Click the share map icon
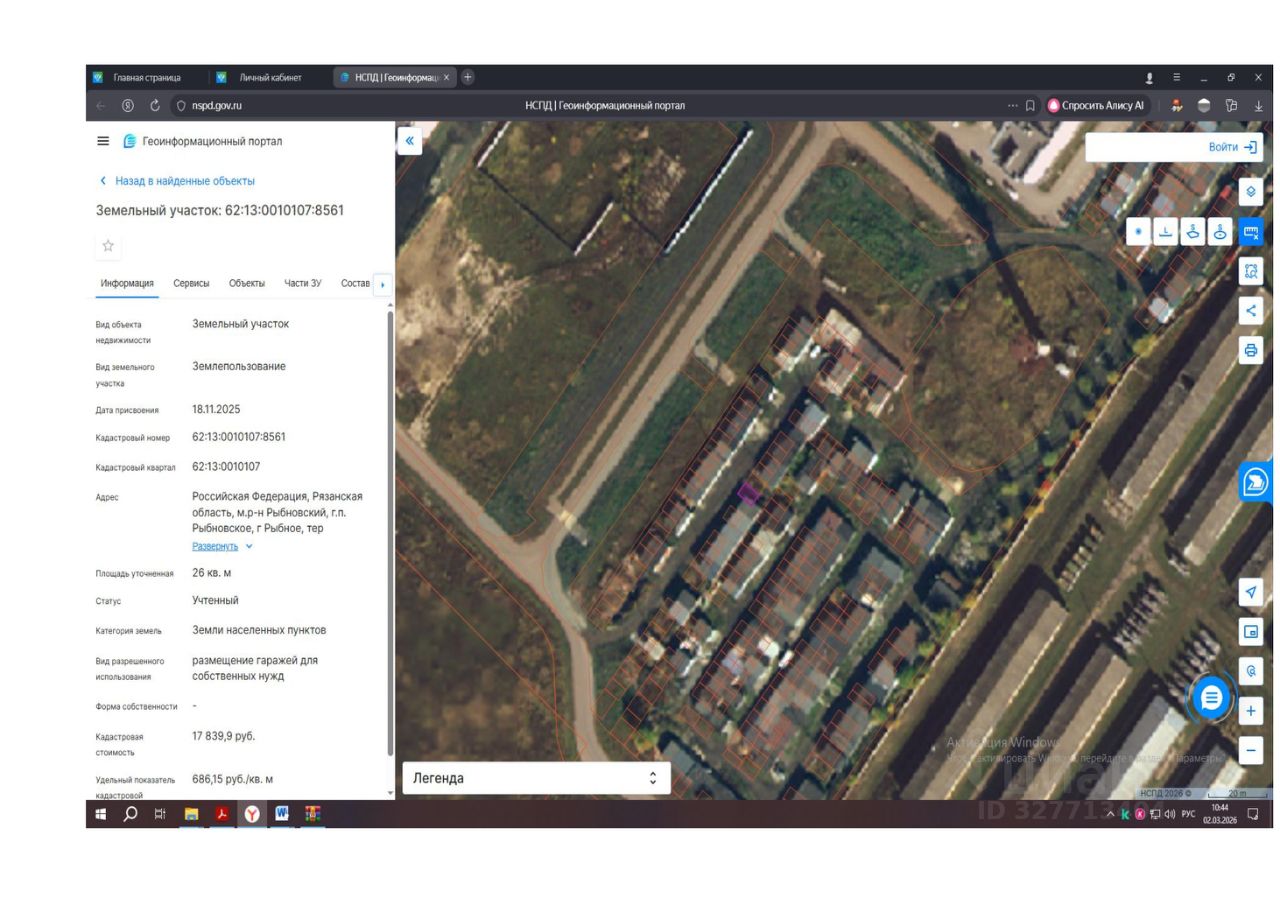 click(1251, 310)
